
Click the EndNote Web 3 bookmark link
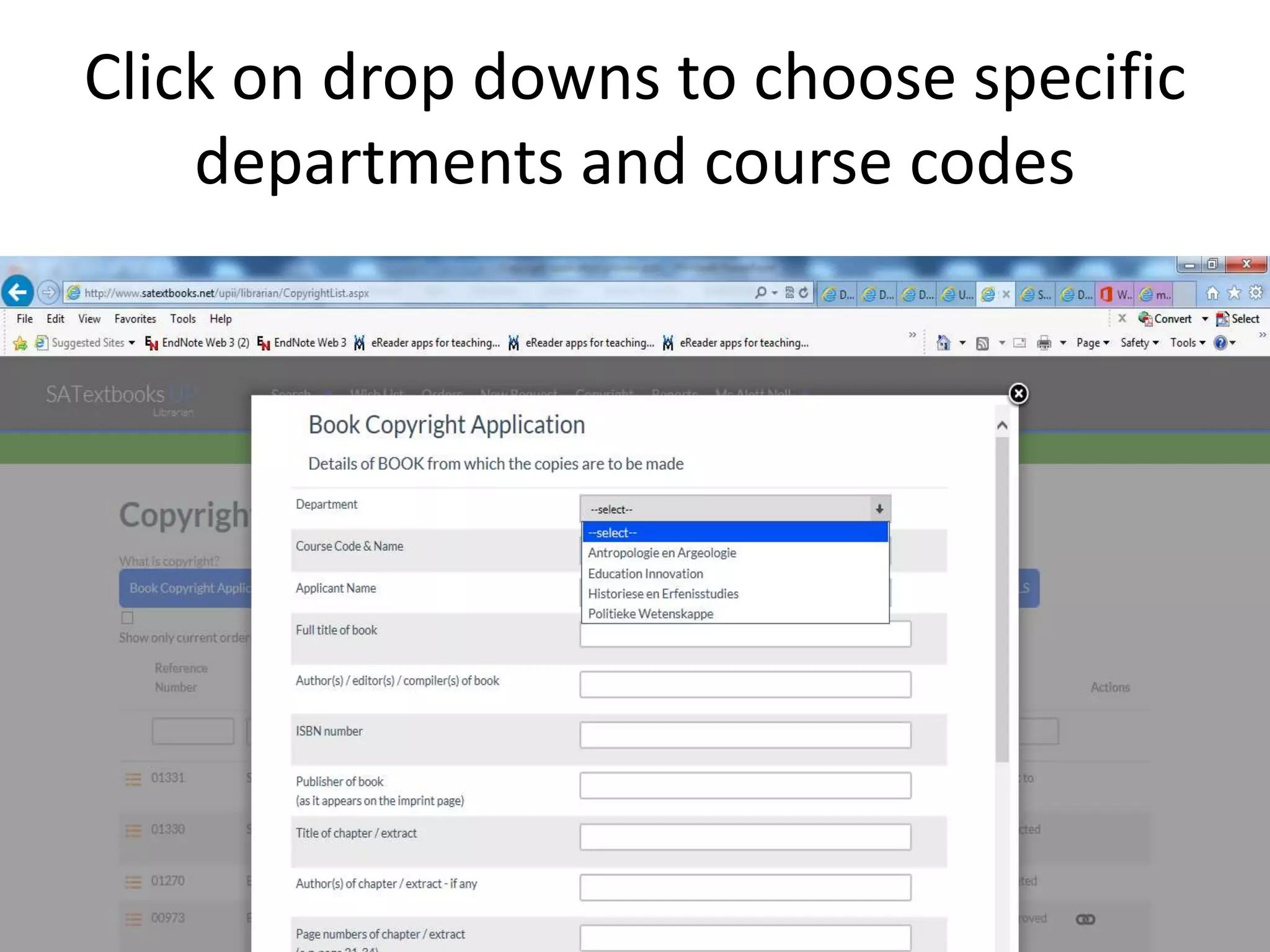click(x=309, y=343)
